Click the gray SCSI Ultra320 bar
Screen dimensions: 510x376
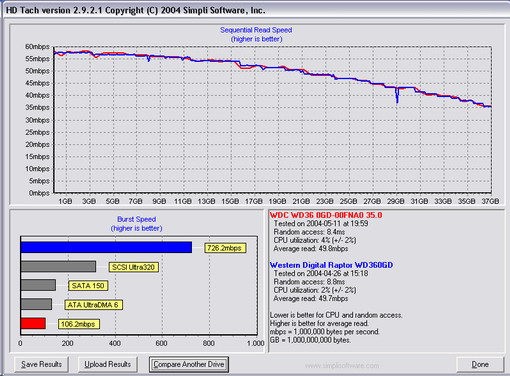coord(58,266)
